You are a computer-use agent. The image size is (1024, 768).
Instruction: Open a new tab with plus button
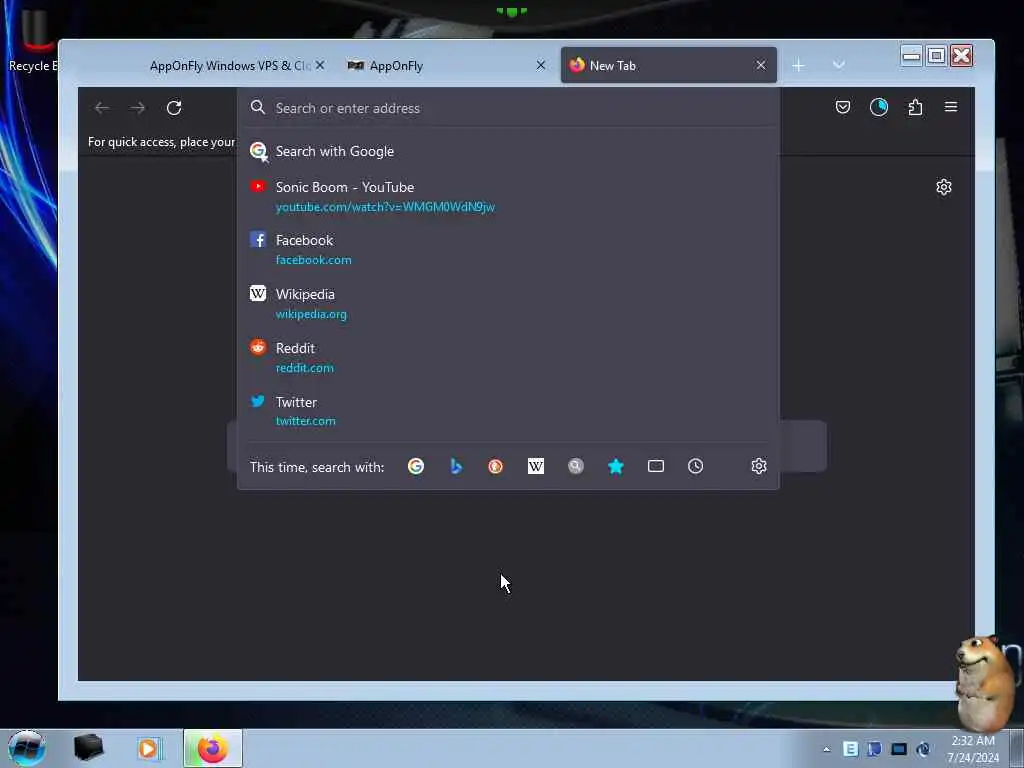pos(798,65)
